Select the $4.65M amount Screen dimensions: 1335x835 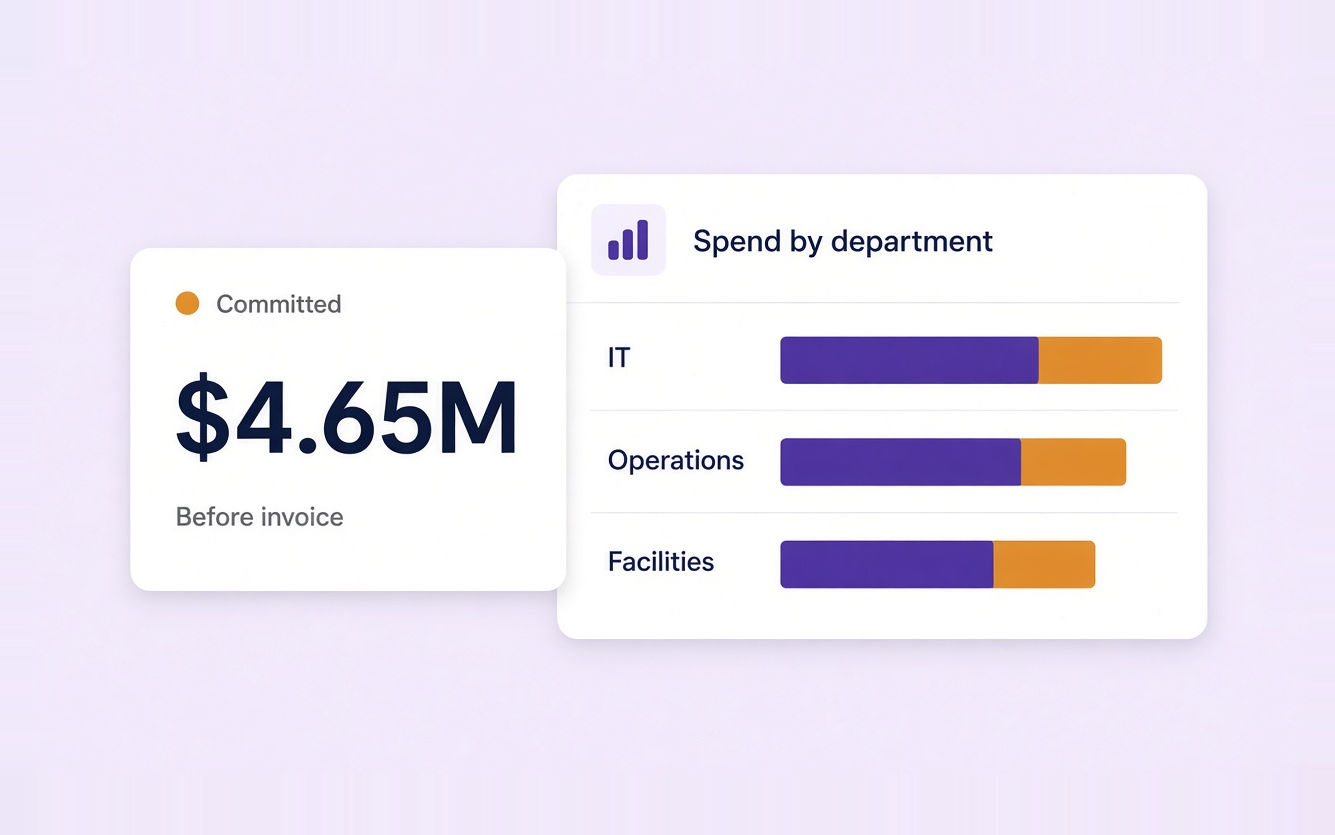click(x=347, y=417)
